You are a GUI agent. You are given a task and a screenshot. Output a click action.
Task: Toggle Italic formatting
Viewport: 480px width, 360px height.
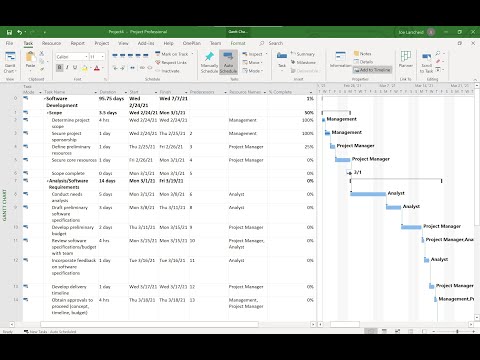(67, 68)
